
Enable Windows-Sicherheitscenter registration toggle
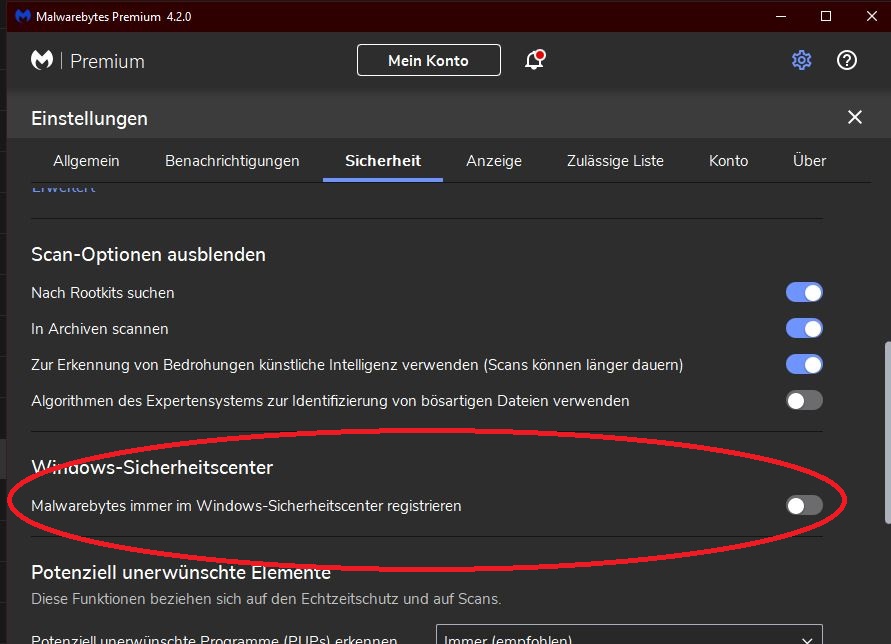[x=804, y=505]
